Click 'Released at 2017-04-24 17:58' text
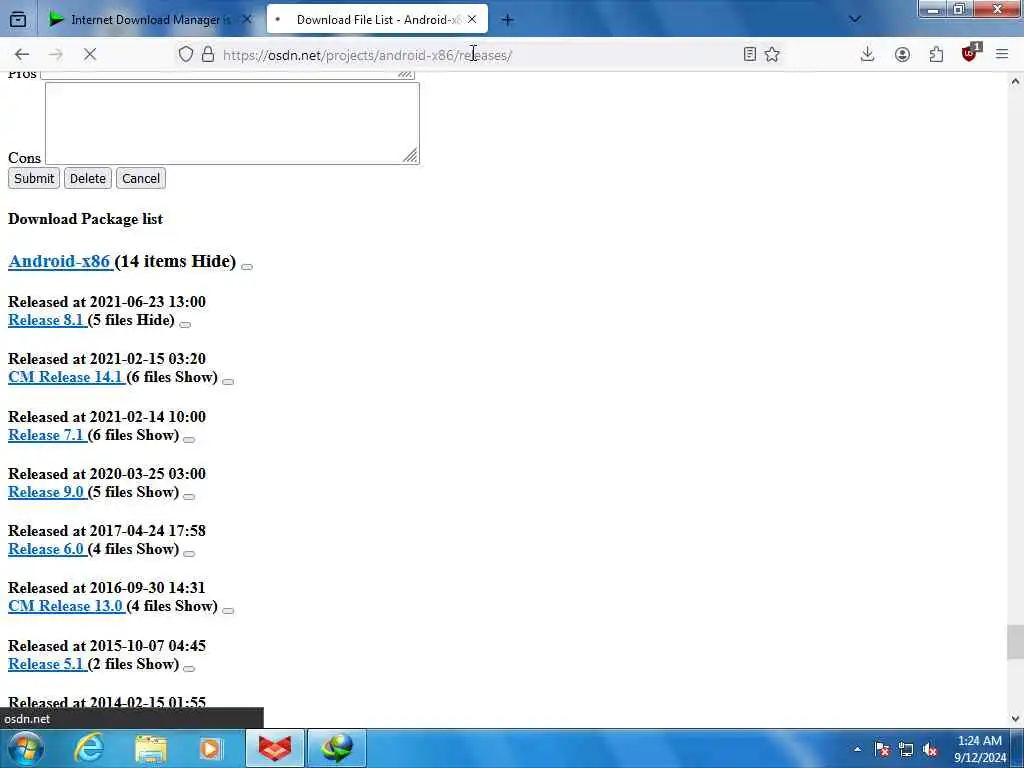The image size is (1024, 768). click(x=106, y=531)
